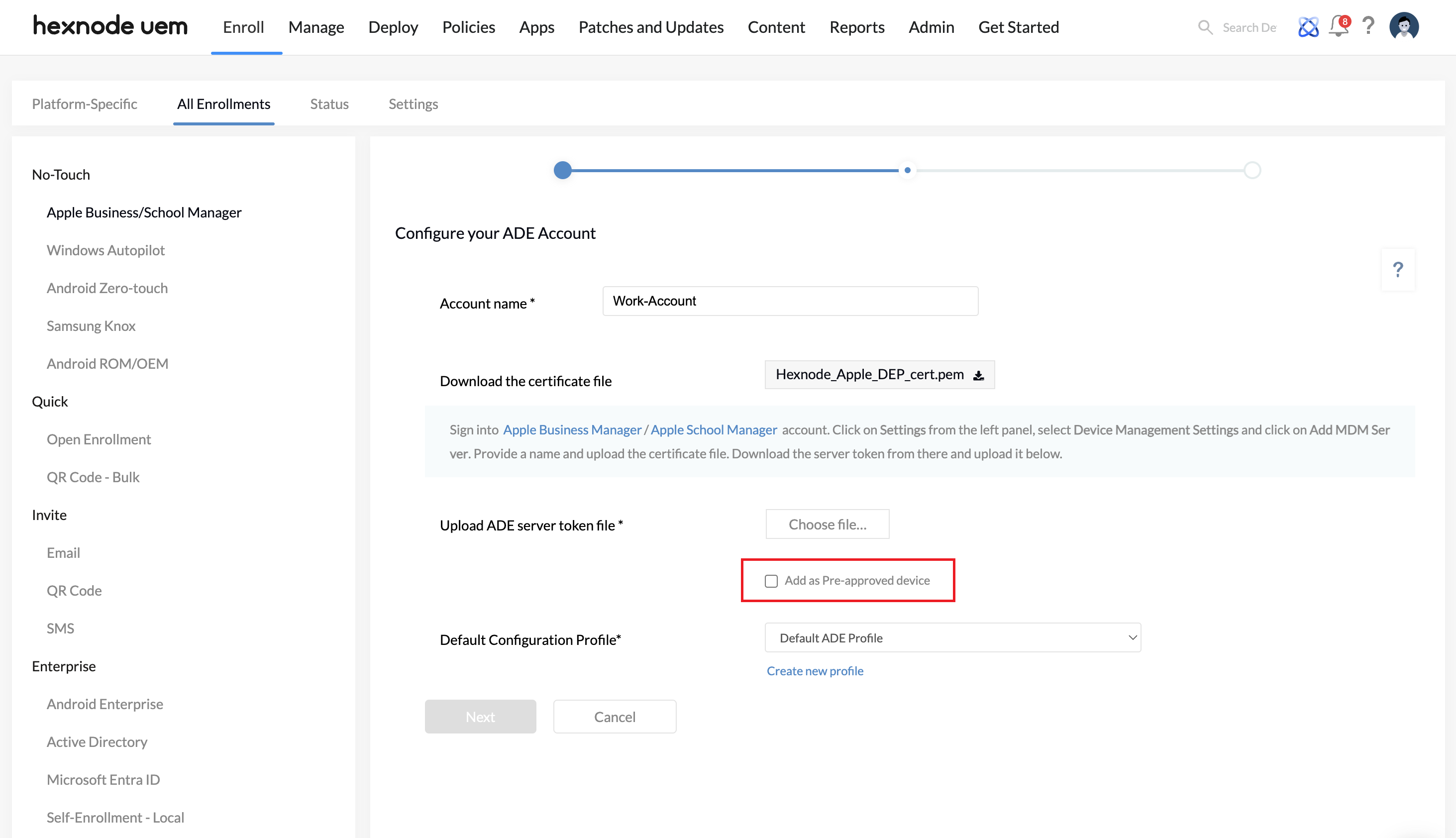Open Default Configuration Profile dropdown
Viewport: 1456px width, 838px height.
(x=952, y=638)
